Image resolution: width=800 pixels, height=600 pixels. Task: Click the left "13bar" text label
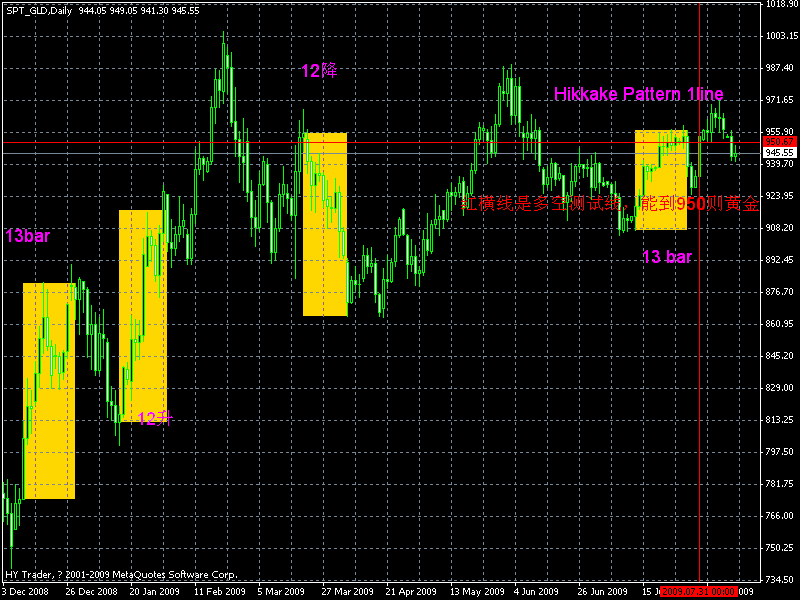click(x=26, y=234)
